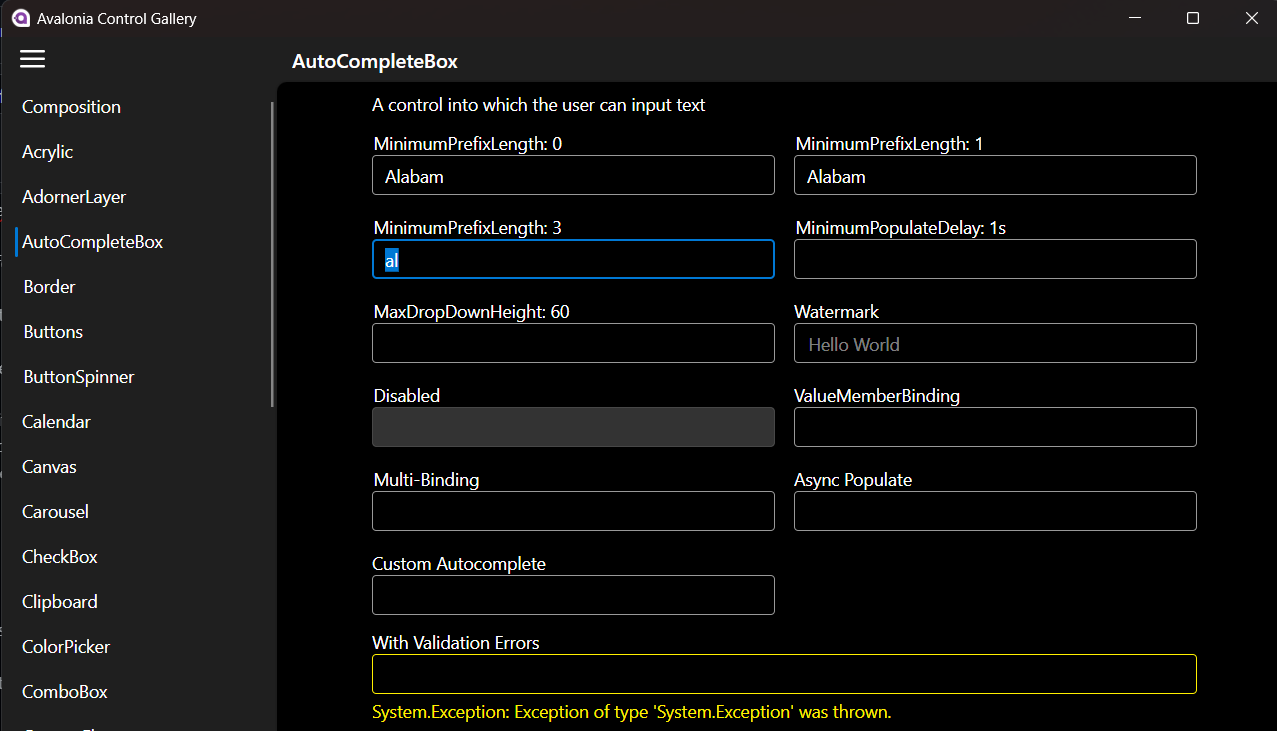Screen dimensions: 1277x731
Task: Open the Acrylic gallery page
Action: (46, 151)
